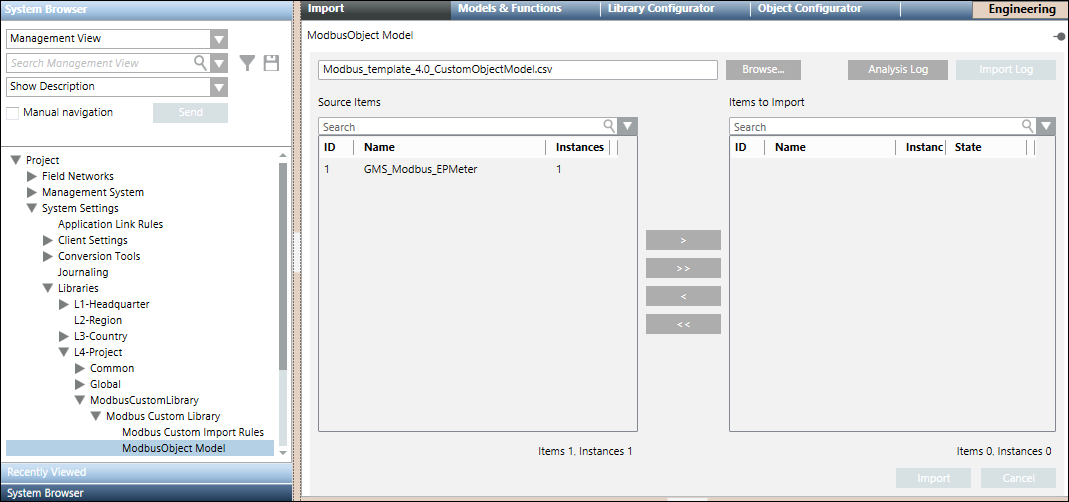Select GMS_Modbus_EPMeter row in Source Items
Viewport: 1069px width, 502px height.
tap(420, 169)
